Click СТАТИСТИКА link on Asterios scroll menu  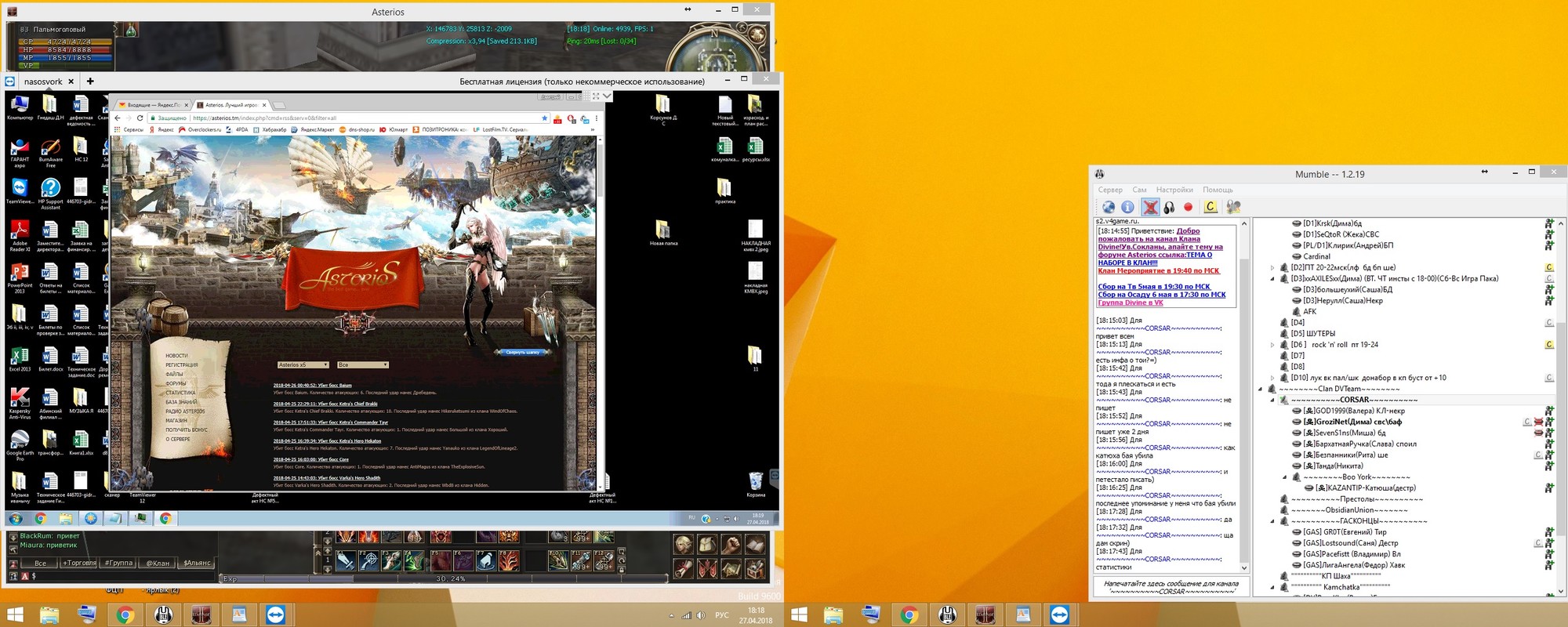point(181,393)
